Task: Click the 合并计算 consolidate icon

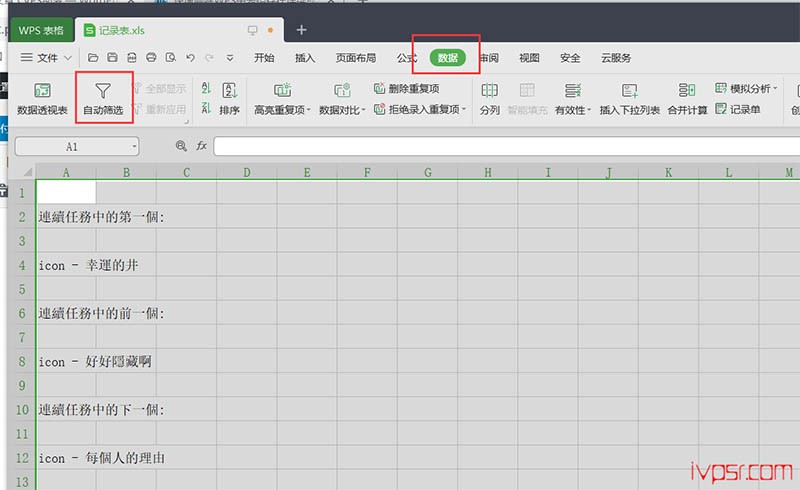Action: click(x=687, y=90)
